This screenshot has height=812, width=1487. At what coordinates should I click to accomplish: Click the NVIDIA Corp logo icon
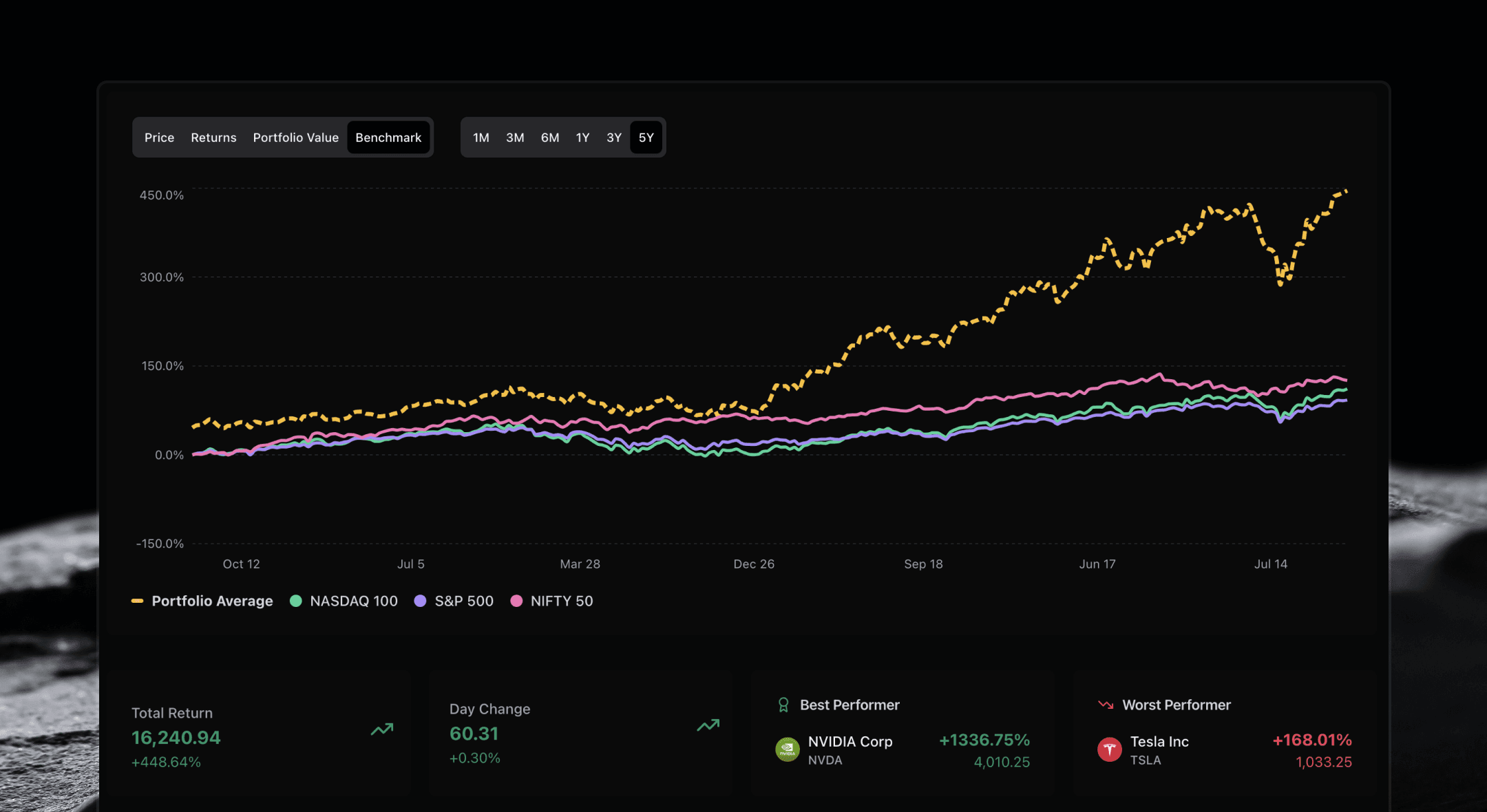click(788, 749)
